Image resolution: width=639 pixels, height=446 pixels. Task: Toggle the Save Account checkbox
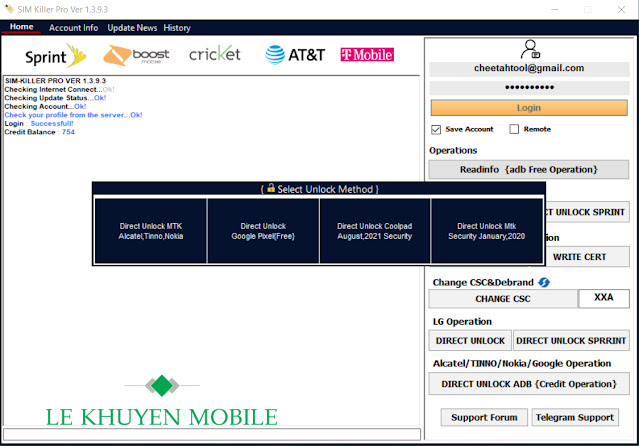[x=436, y=129]
